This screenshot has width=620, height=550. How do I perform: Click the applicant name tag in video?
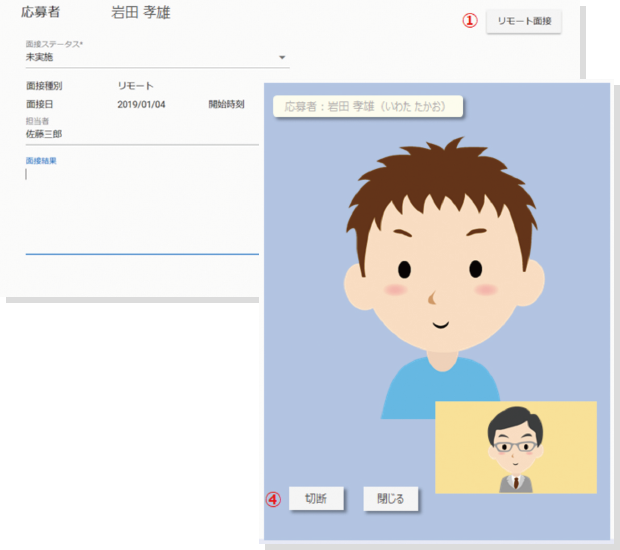pyautogui.click(x=368, y=106)
